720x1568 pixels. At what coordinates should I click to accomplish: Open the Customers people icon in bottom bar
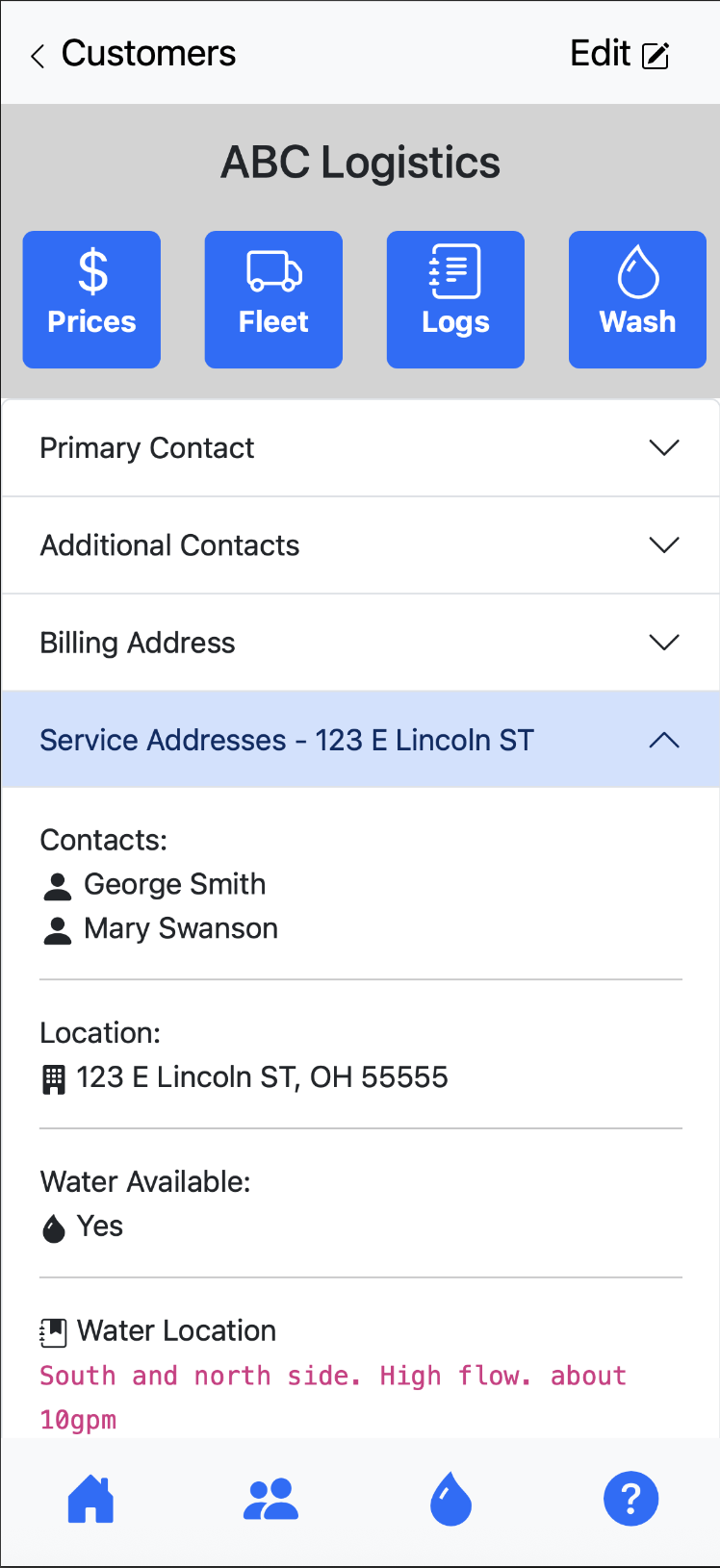270,1499
